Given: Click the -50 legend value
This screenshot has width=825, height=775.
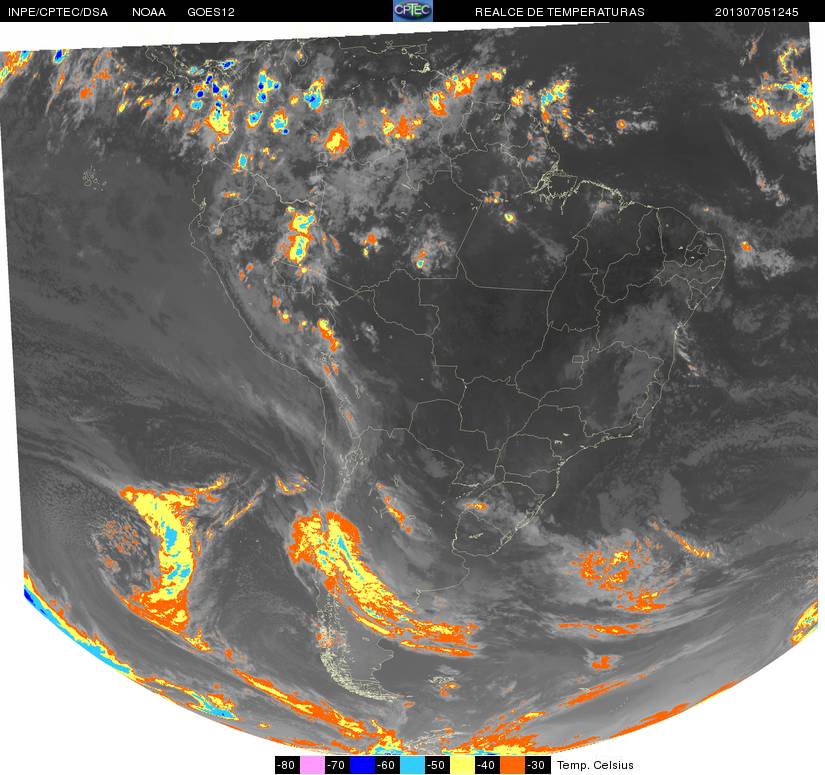Looking at the screenshot, I should pos(438,765).
